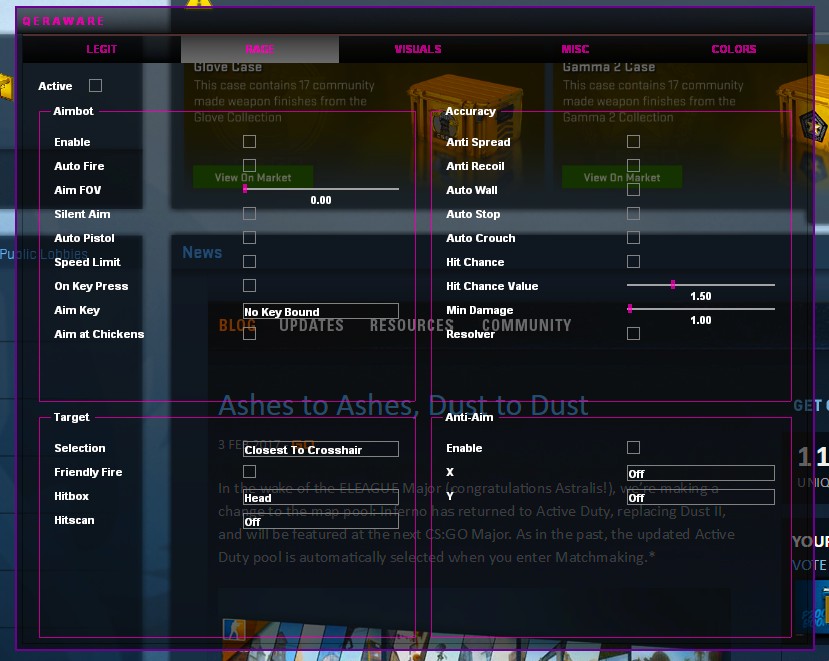Click View On Market under Glove Case
Image resolution: width=829 pixels, height=661 pixels.
[x=253, y=177]
